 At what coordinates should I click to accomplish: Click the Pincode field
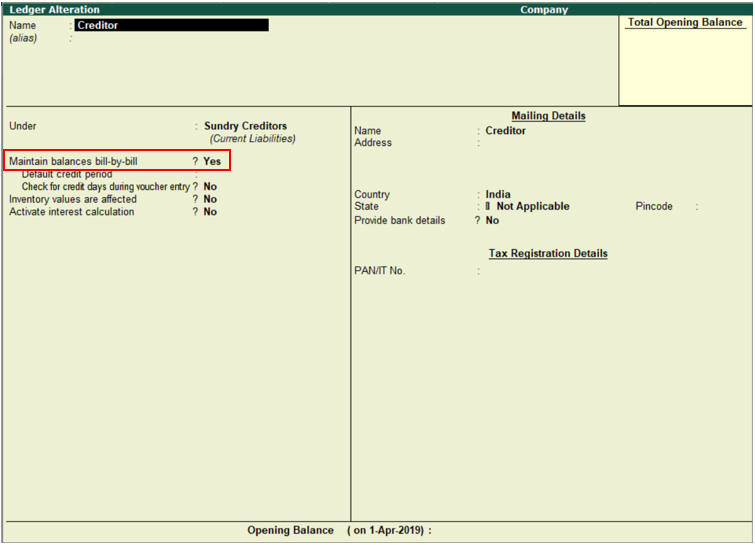(722, 206)
